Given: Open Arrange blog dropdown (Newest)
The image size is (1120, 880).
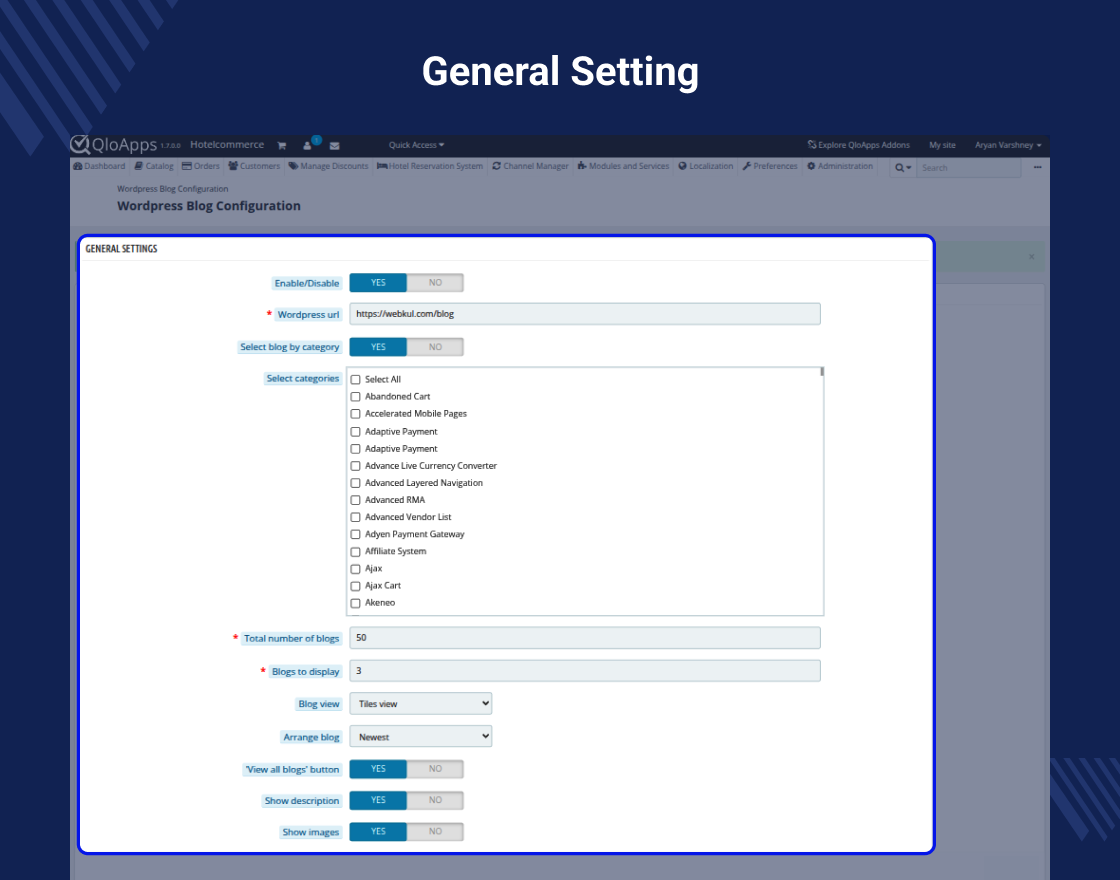Looking at the screenshot, I should 421,736.
